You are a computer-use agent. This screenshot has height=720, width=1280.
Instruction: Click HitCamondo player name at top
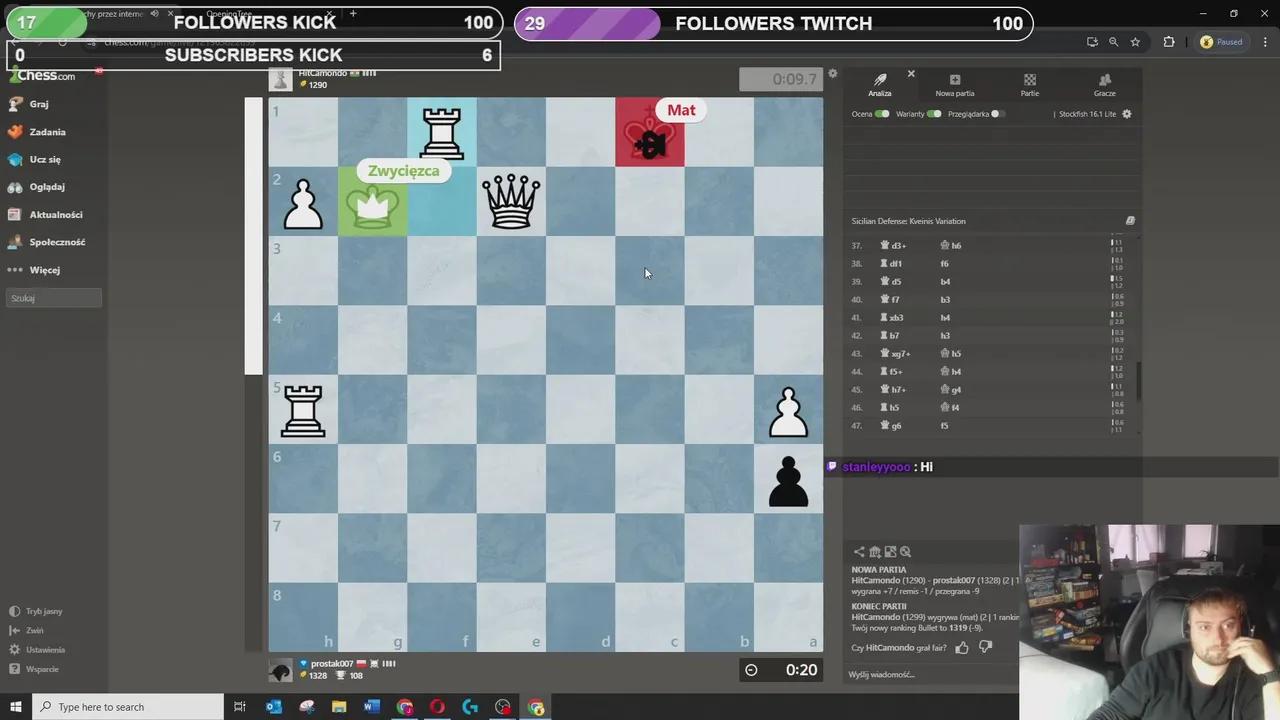click(x=323, y=73)
